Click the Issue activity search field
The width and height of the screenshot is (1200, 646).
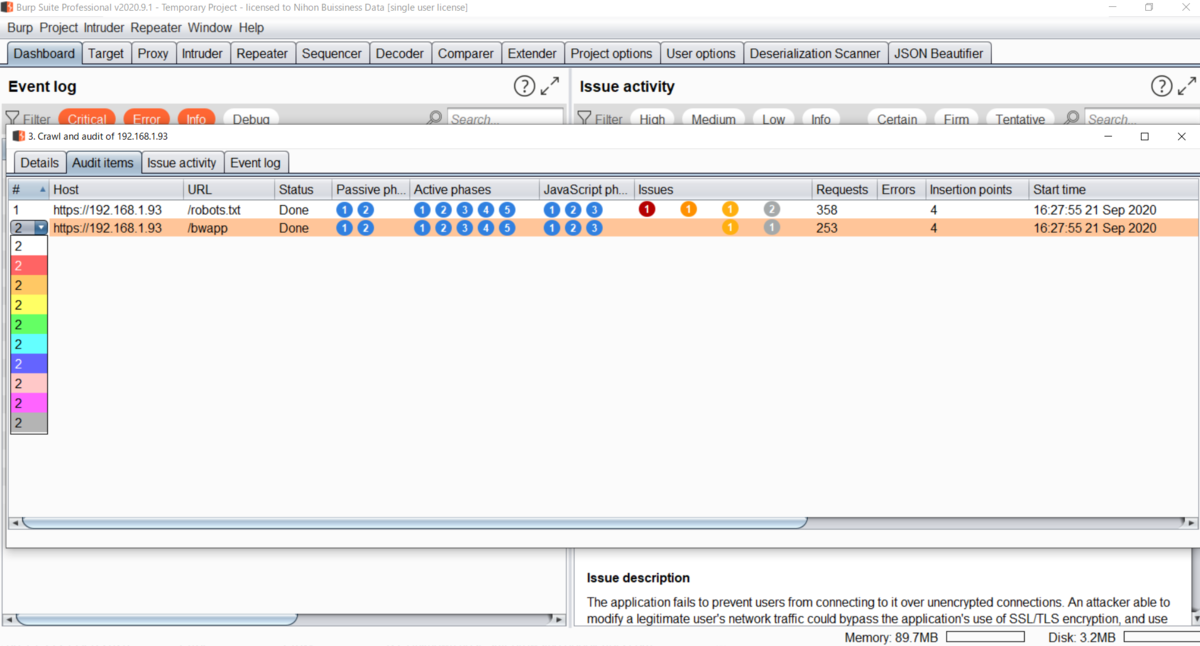click(1141, 119)
